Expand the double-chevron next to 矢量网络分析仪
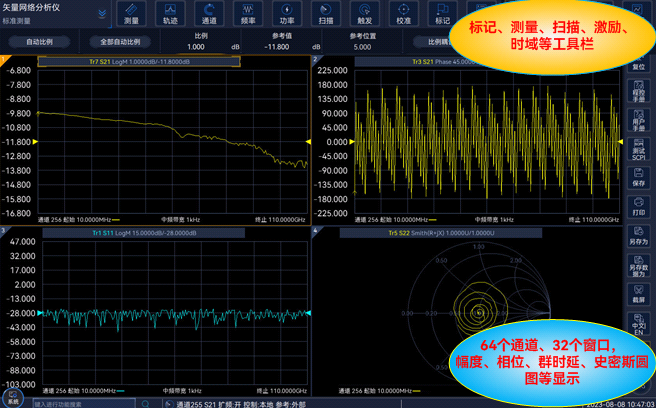 tap(102, 14)
